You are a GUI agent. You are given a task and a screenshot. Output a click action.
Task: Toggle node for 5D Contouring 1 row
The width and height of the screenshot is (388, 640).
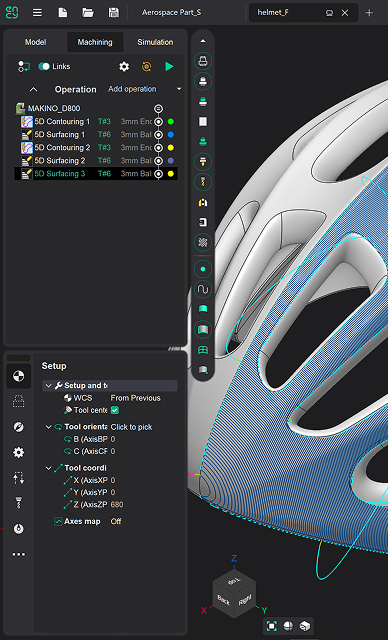pyautogui.click(x=158, y=122)
